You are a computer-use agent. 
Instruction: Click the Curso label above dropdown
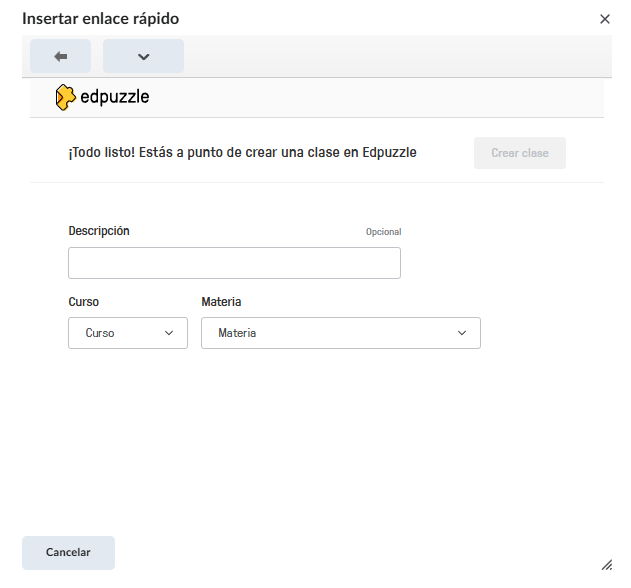tap(84, 302)
